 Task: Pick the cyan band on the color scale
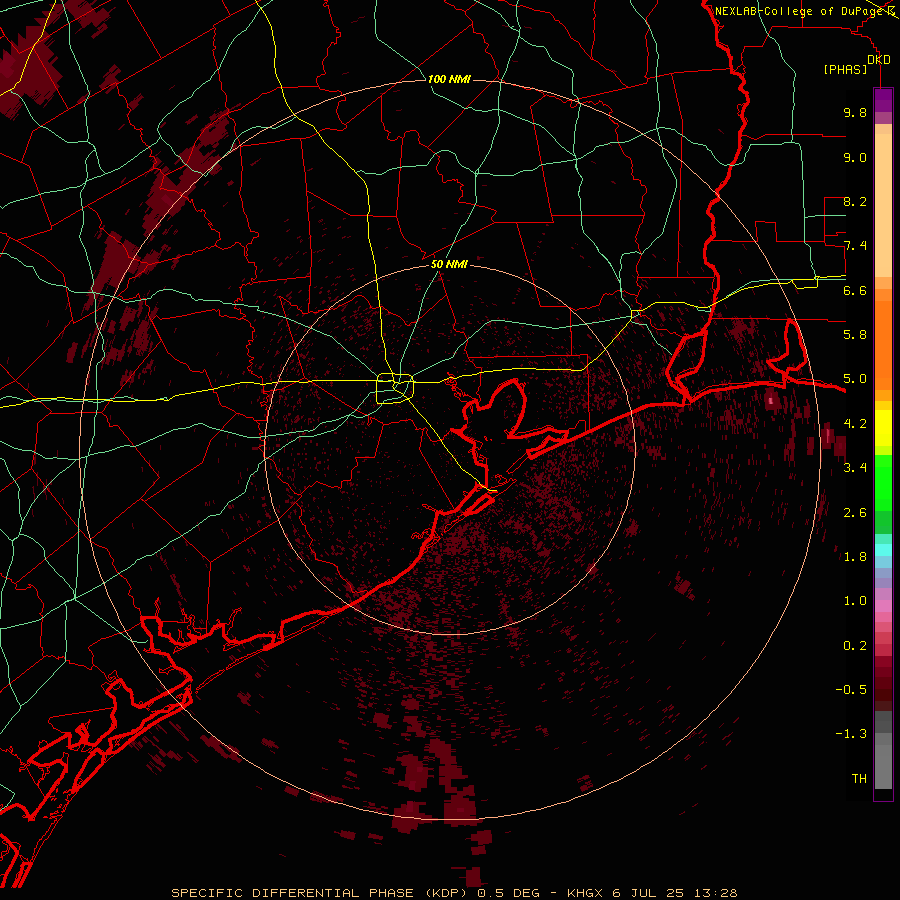(x=883, y=549)
